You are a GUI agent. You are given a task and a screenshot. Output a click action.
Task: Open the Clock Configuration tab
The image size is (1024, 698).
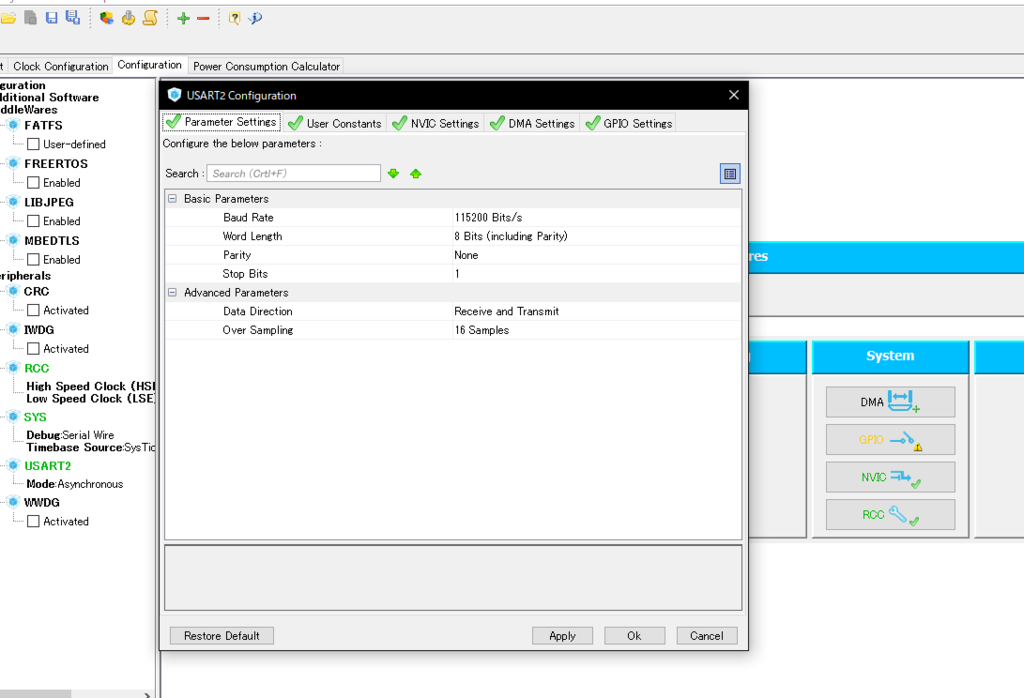[60, 66]
